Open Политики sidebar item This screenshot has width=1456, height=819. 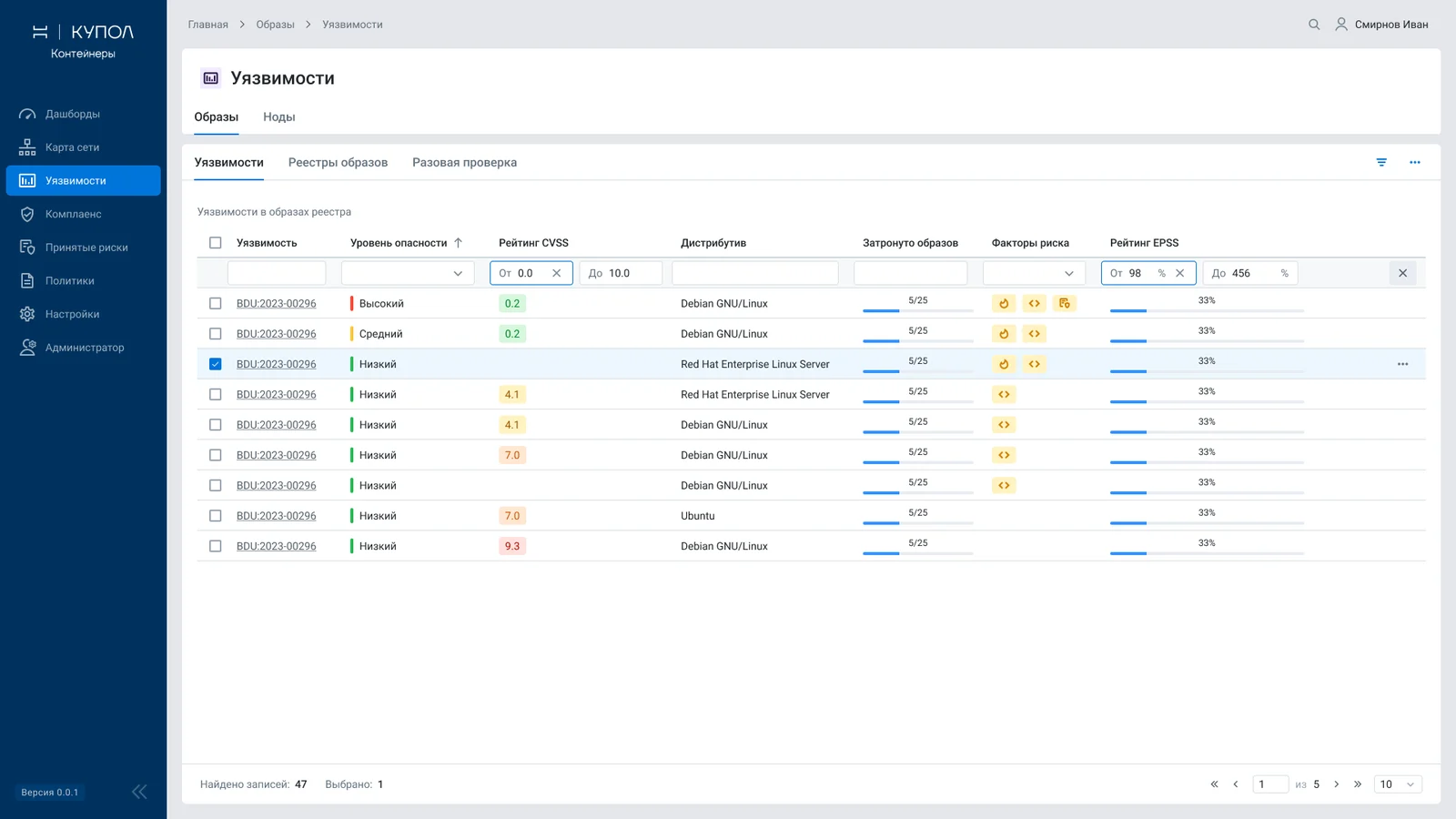pos(84,280)
